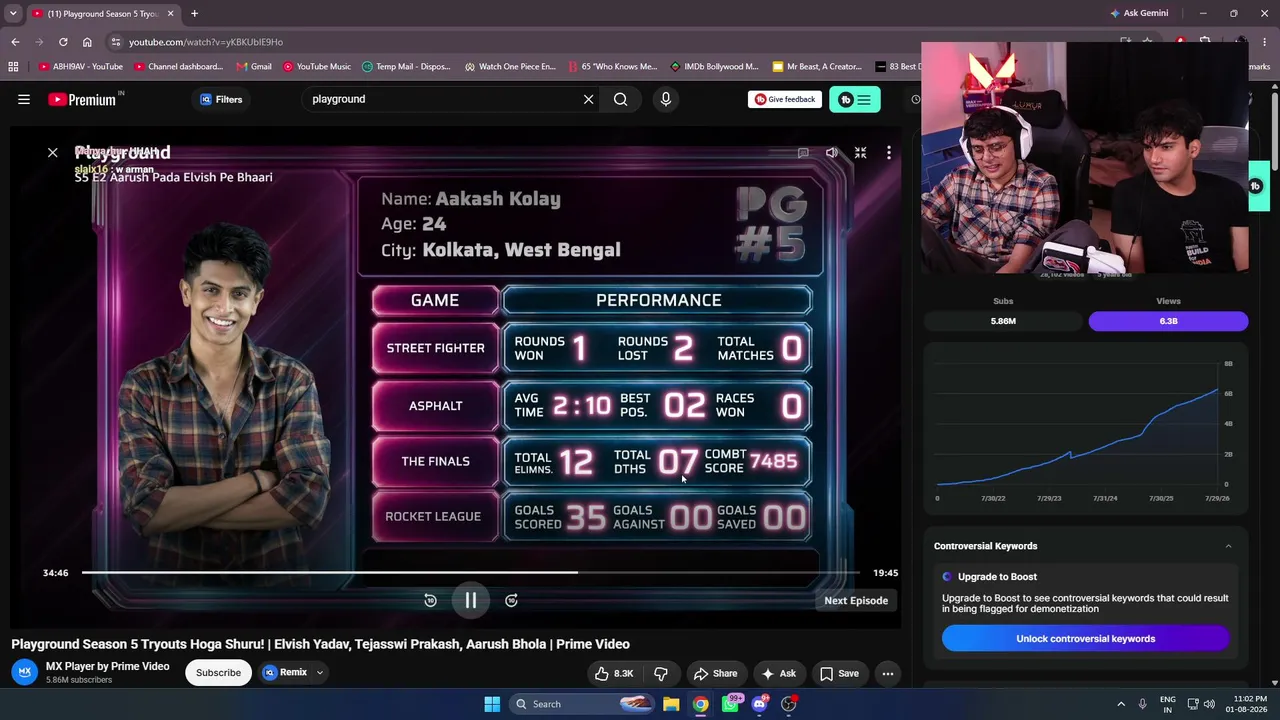Open the video title text below the player
The width and height of the screenshot is (1280, 720).
pos(320,644)
